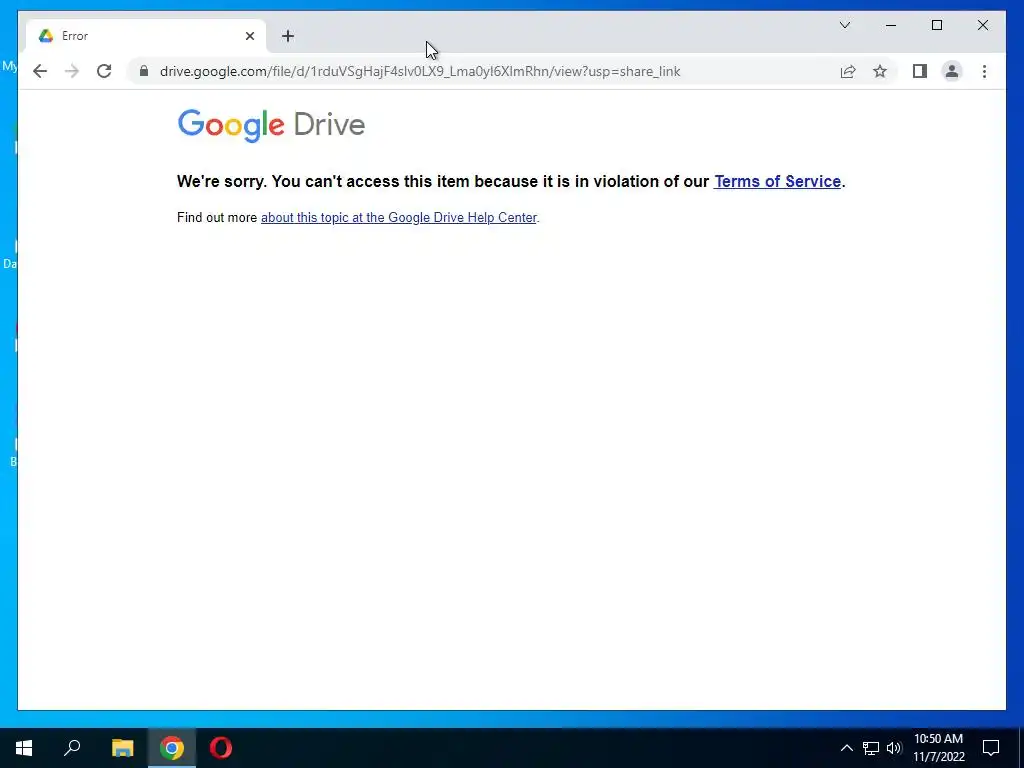The image size is (1024, 768).
Task: Open Windows taskbar search
Action: [72, 748]
